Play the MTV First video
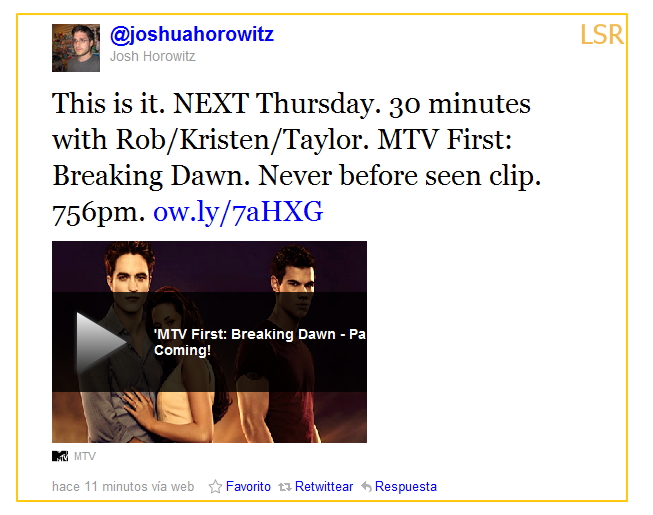653x515 pixels. [101, 342]
